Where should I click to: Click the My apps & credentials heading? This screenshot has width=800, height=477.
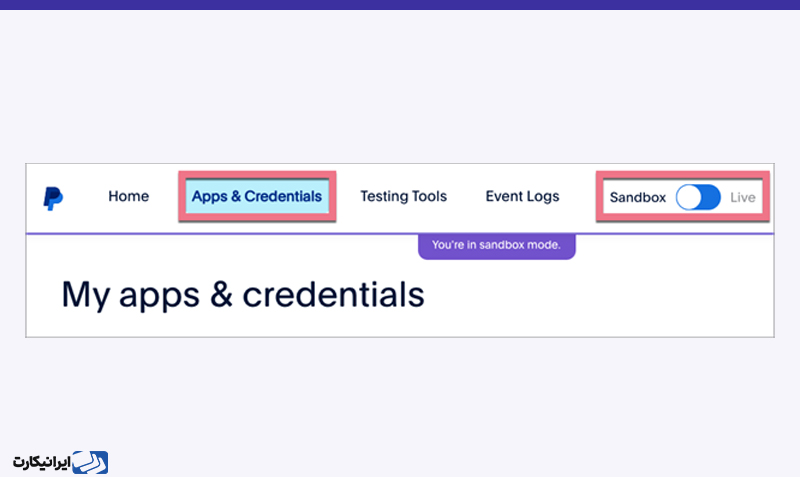click(243, 295)
